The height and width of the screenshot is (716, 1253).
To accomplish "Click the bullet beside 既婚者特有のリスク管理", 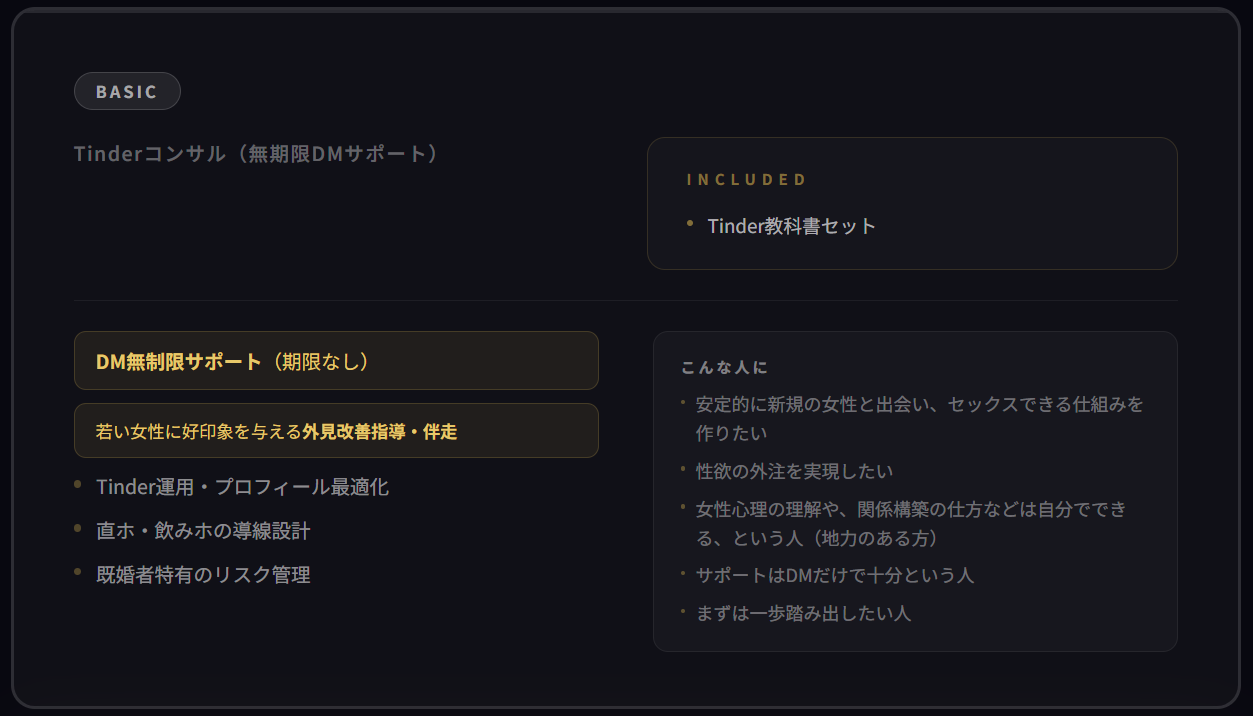I will point(78,572).
